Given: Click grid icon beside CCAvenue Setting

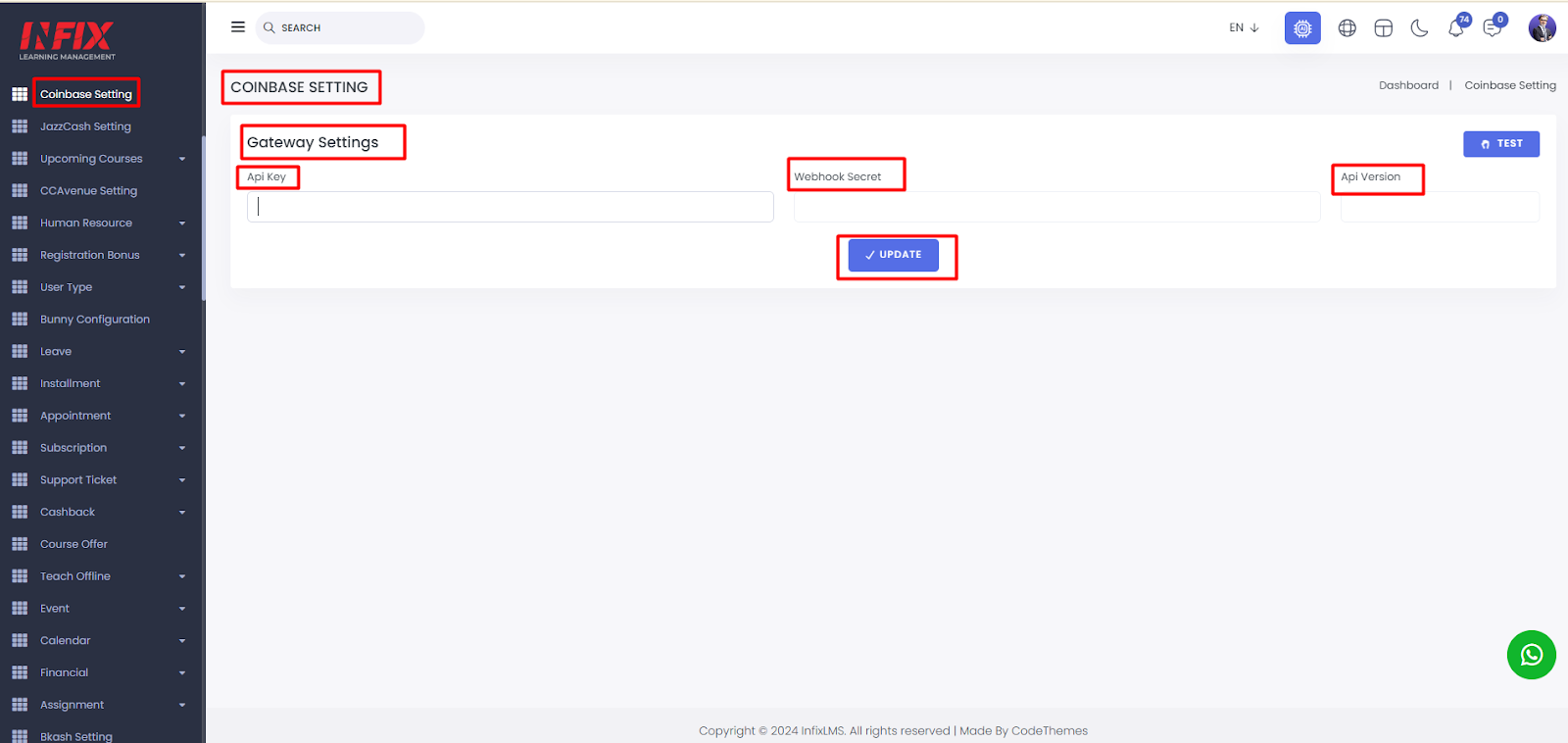Looking at the screenshot, I should coord(20,191).
